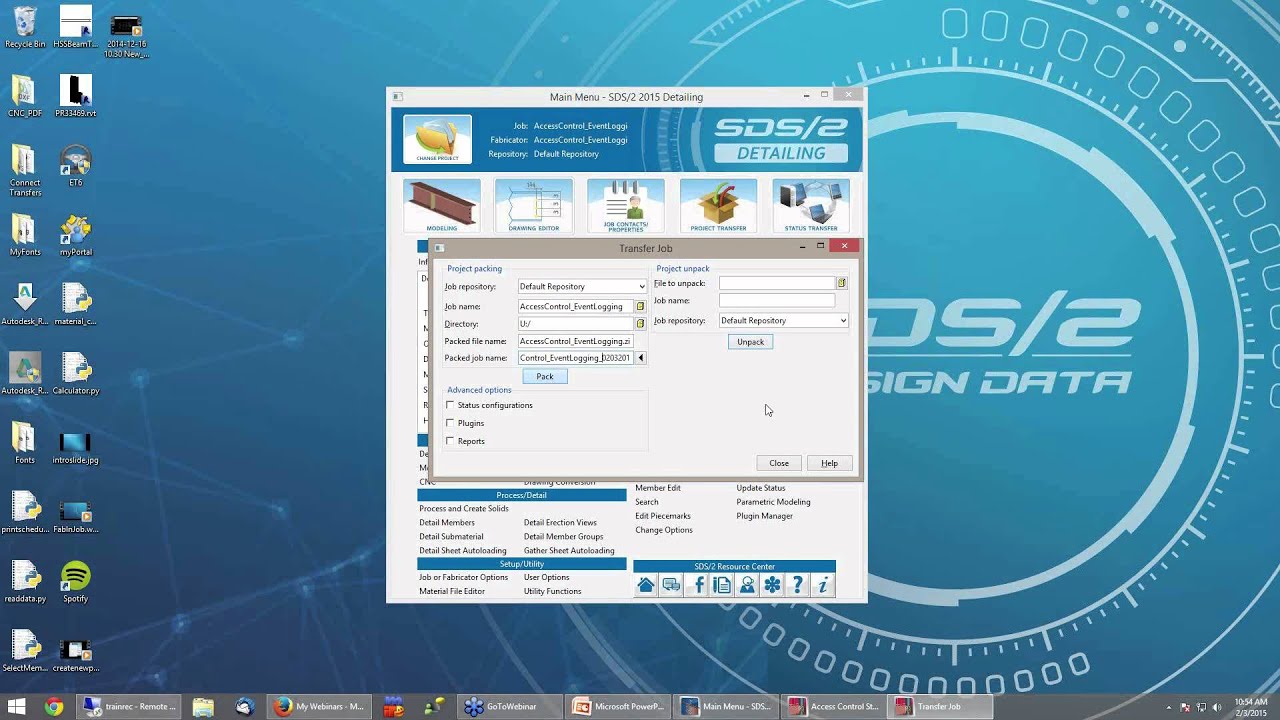Open Gather Sheet Autoloading
This screenshot has width=1280, height=720.
[x=569, y=551]
